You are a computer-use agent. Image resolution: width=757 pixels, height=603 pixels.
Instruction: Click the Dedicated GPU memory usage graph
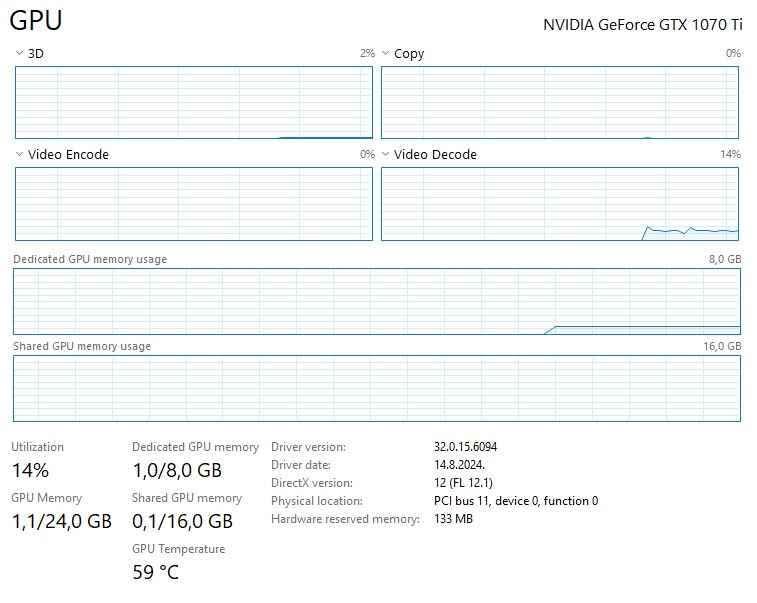click(377, 301)
